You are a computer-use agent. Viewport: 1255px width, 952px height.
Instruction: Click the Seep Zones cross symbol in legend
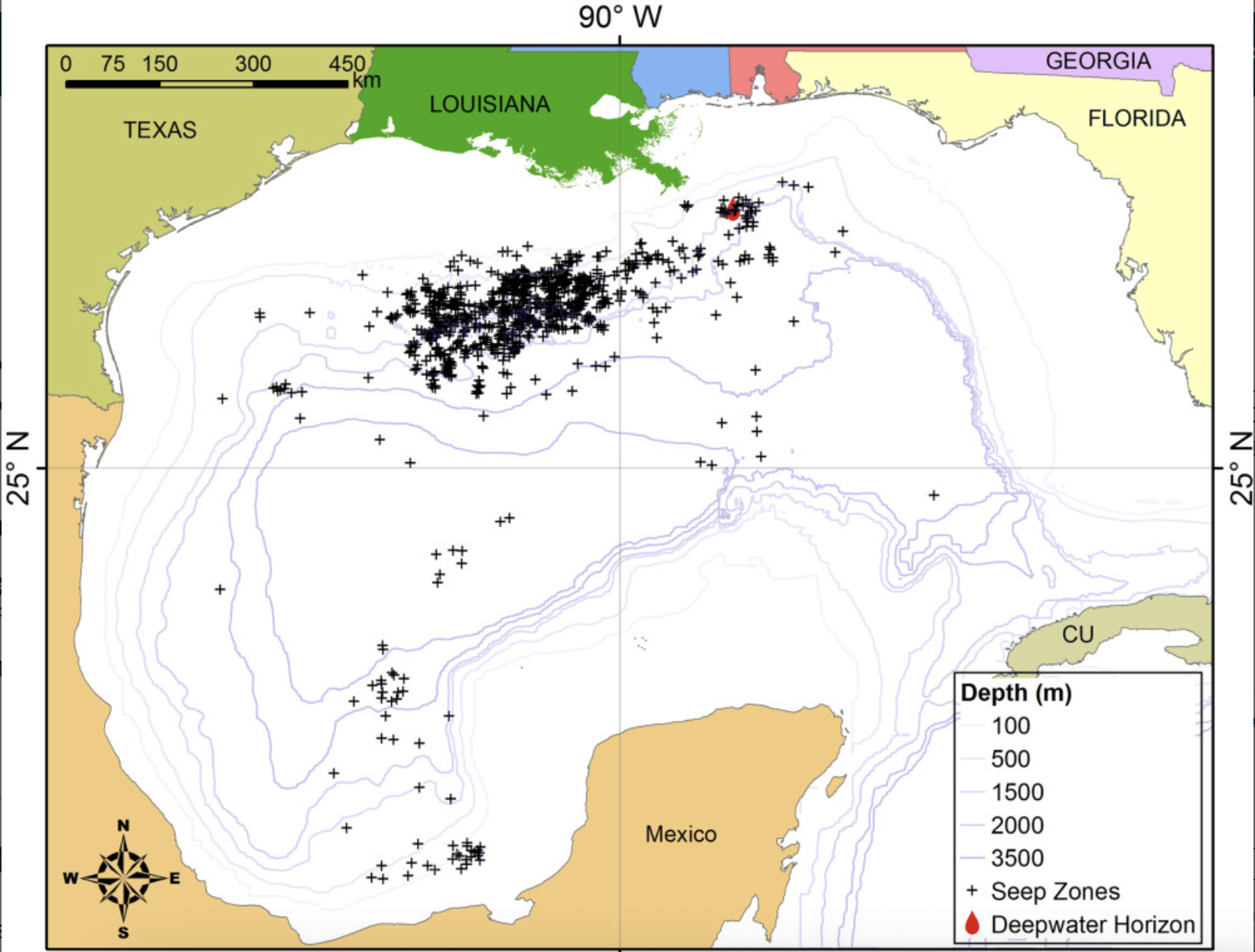pyautogui.click(x=972, y=891)
